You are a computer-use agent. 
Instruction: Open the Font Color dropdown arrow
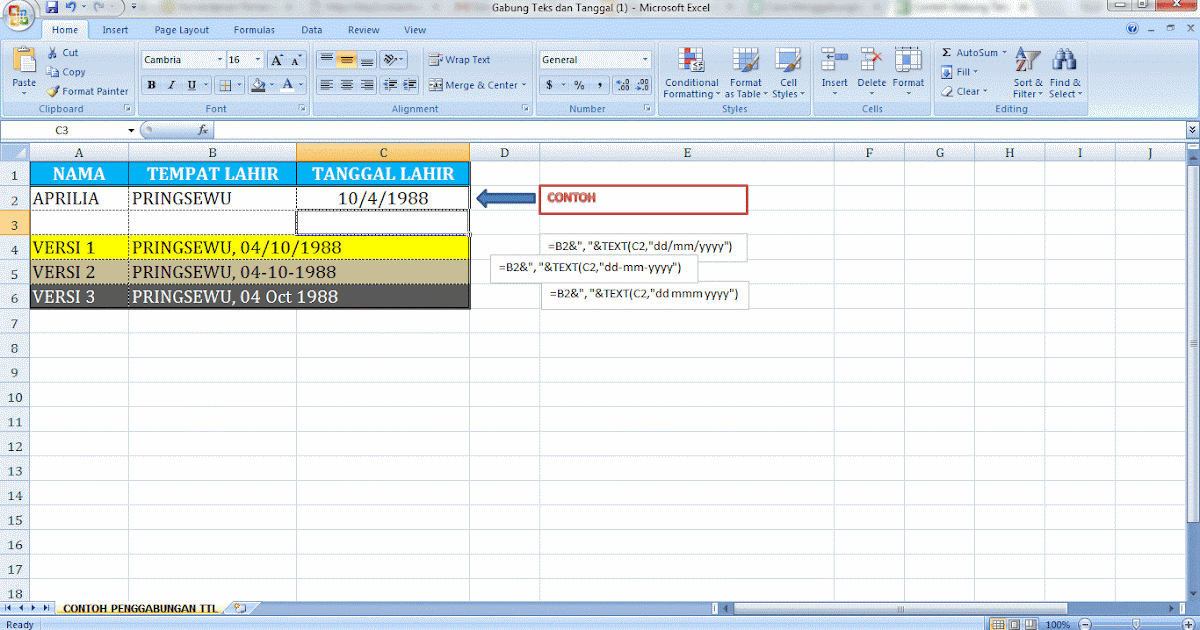[301, 85]
